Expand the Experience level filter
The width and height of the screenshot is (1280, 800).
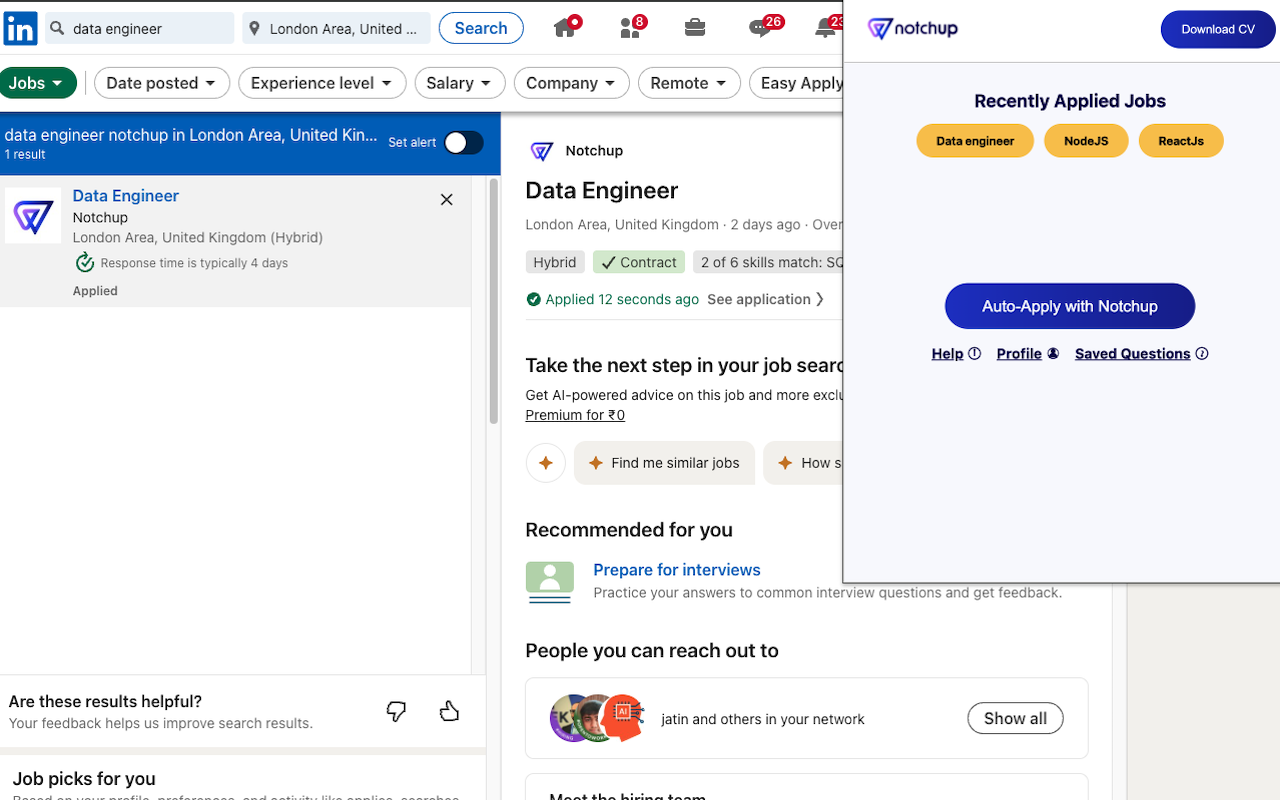(322, 83)
